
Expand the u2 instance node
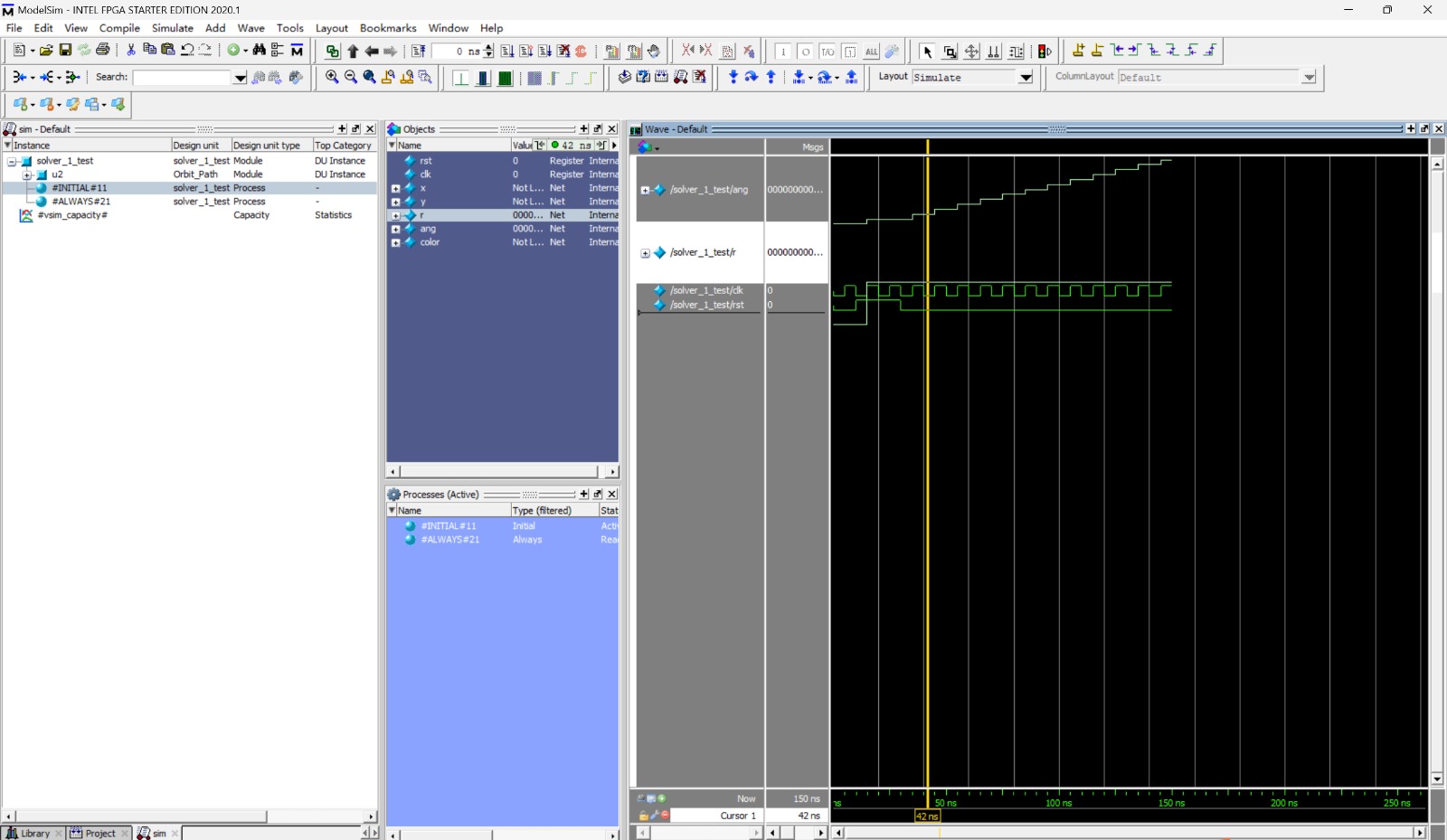point(27,175)
